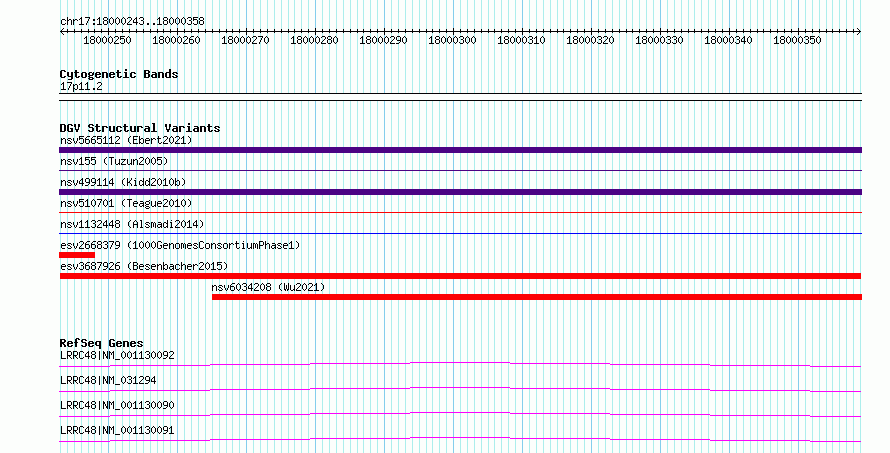Click the Cytogenetic Bands track title
This screenshot has width=890, height=453.
(x=119, y=74)
